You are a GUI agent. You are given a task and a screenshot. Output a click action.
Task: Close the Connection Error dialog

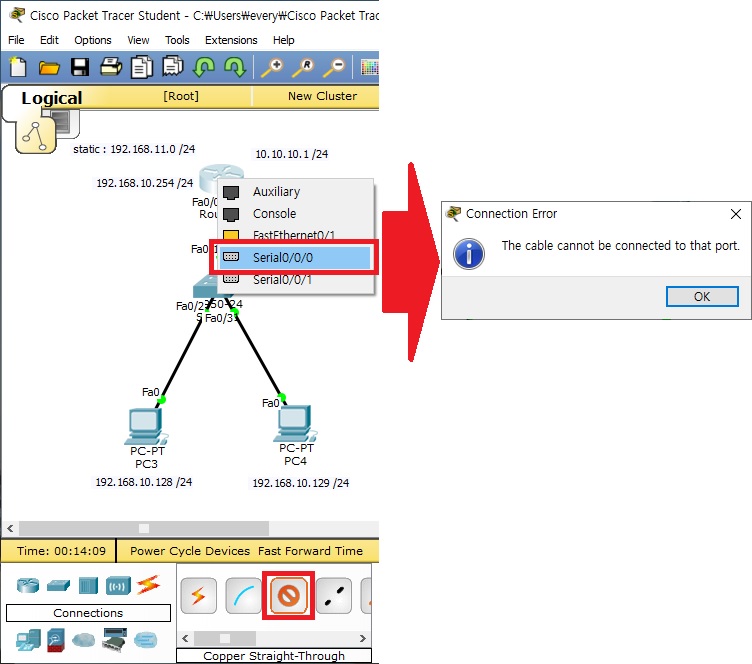point(736,214)
